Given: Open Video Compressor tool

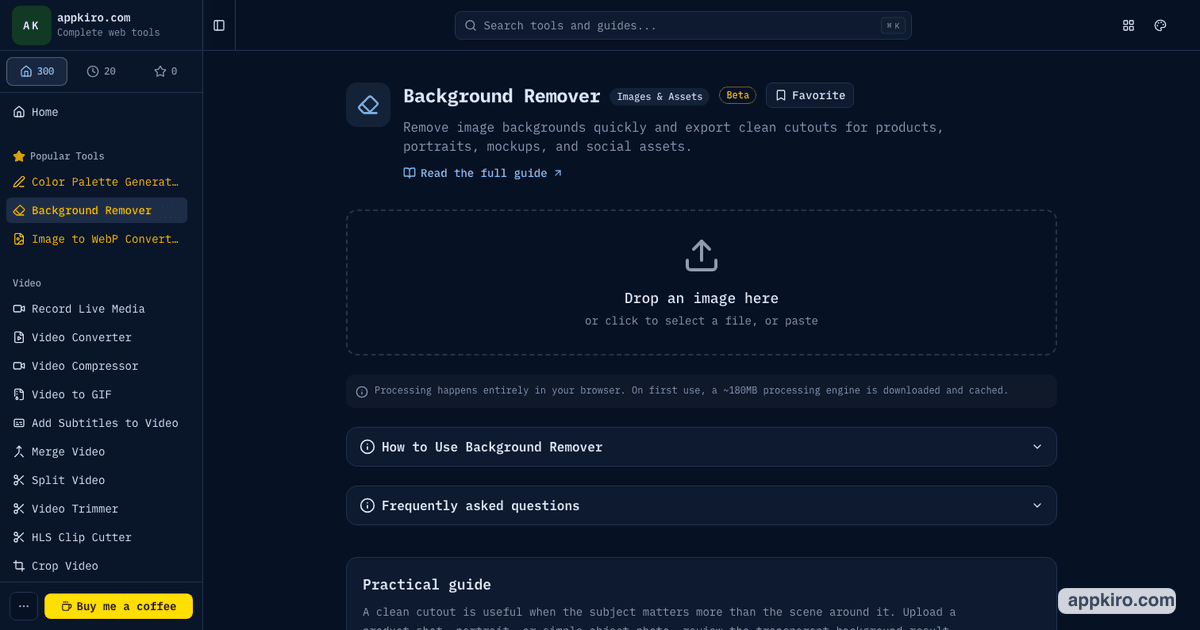Looking at the screenshot, I should click(x=97, y=366).
